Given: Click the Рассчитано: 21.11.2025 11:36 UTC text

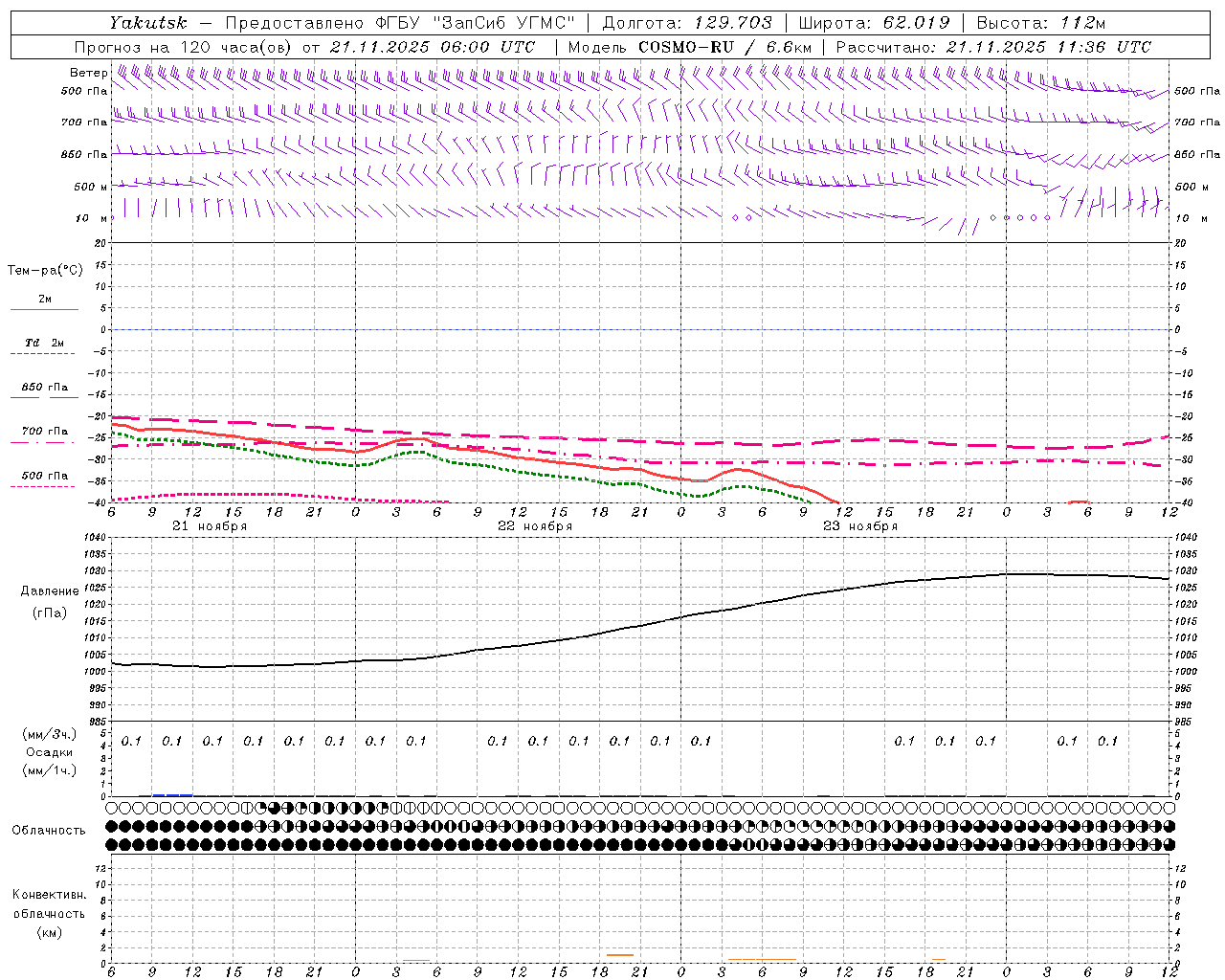Looking at the screenshot, I should (993, 47).
